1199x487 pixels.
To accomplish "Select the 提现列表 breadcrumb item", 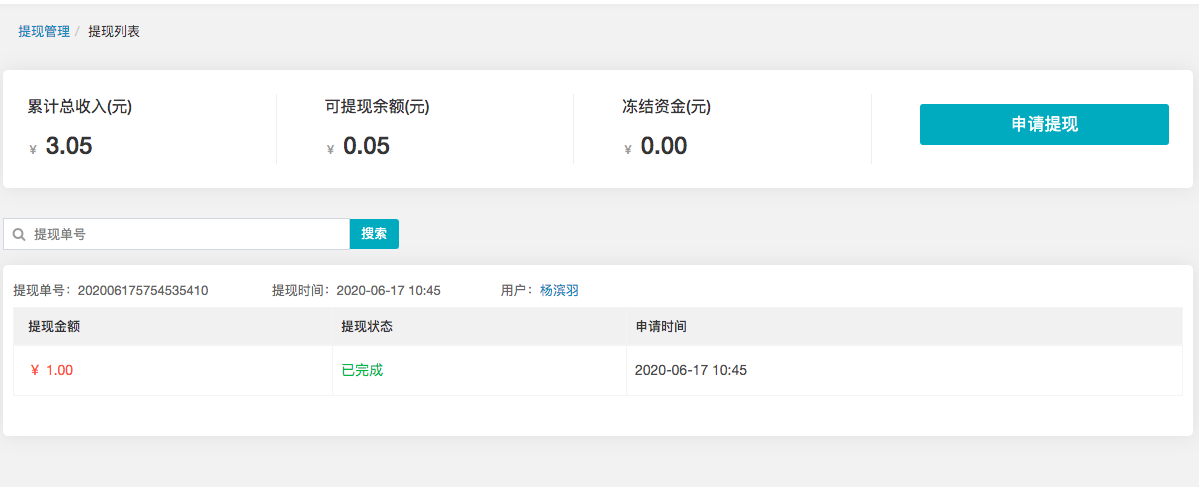I will tap(114, 31).
